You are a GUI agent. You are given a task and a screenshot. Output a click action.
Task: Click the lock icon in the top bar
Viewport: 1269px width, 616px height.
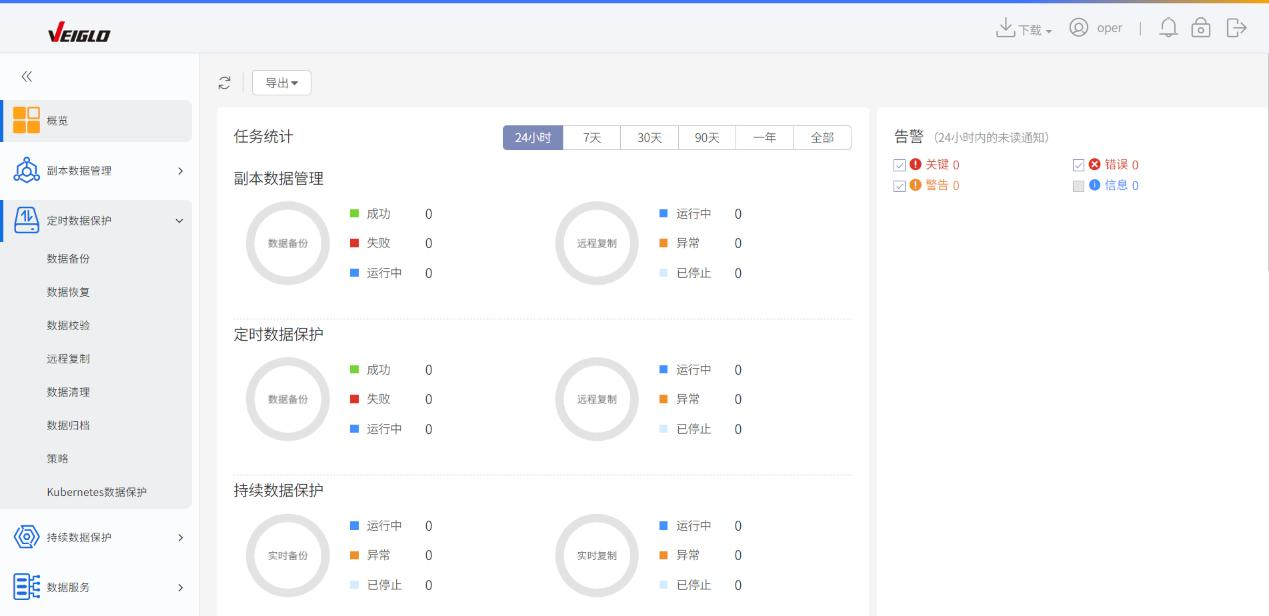(x=1201, y=28)
